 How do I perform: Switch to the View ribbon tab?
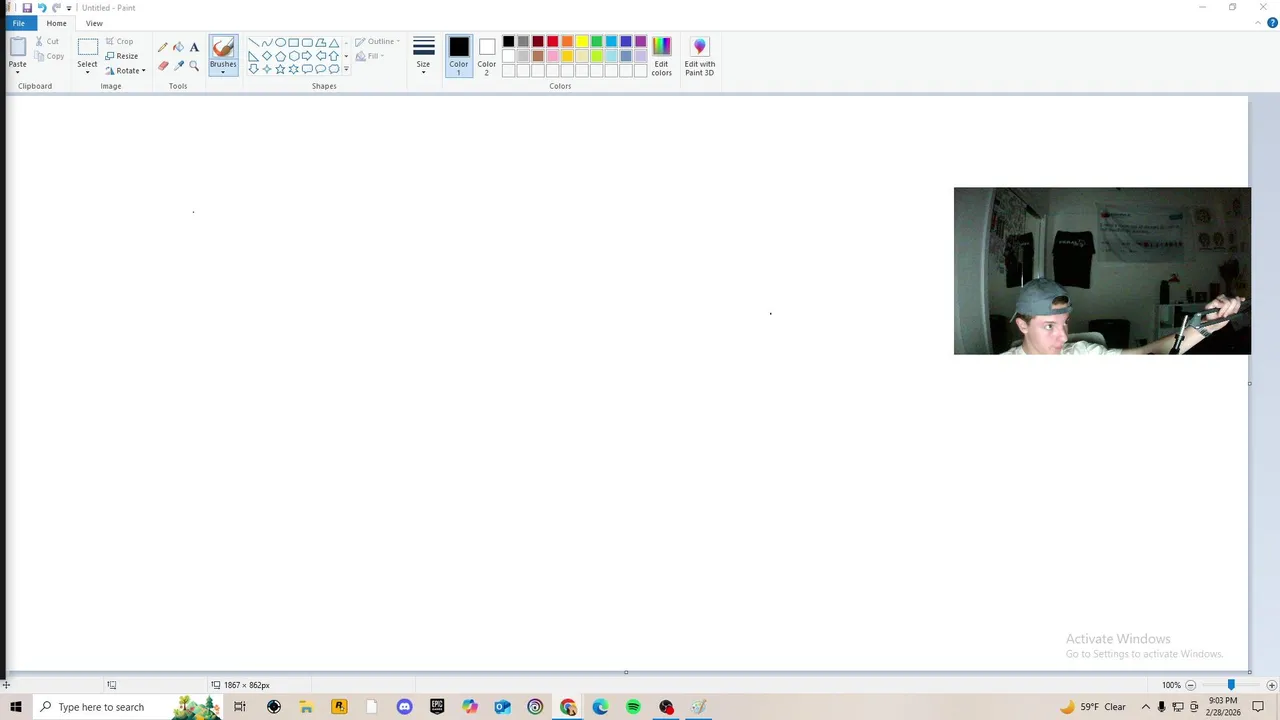[94, 23]
